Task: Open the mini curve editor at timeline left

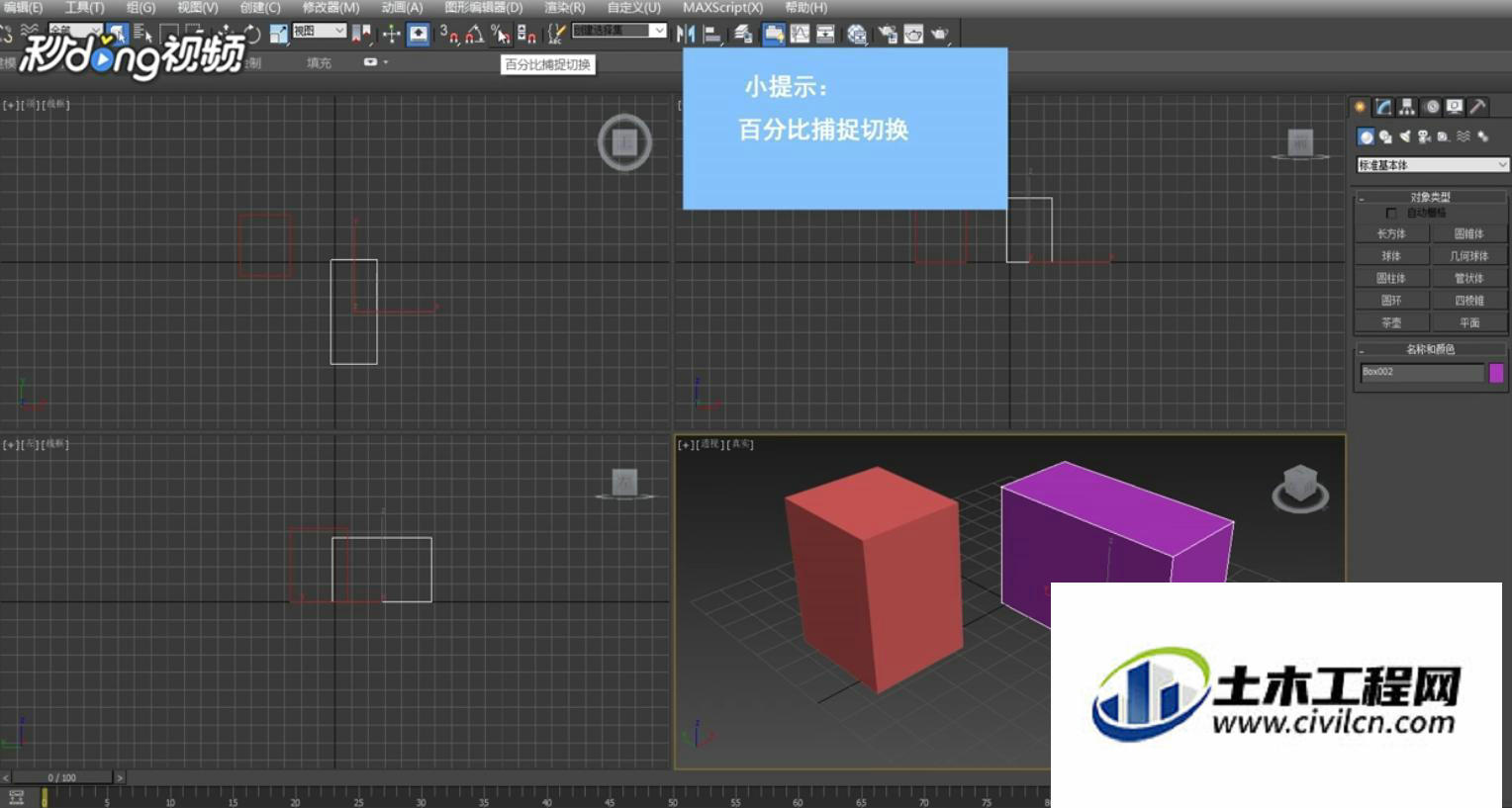Action: pos(16,798)
